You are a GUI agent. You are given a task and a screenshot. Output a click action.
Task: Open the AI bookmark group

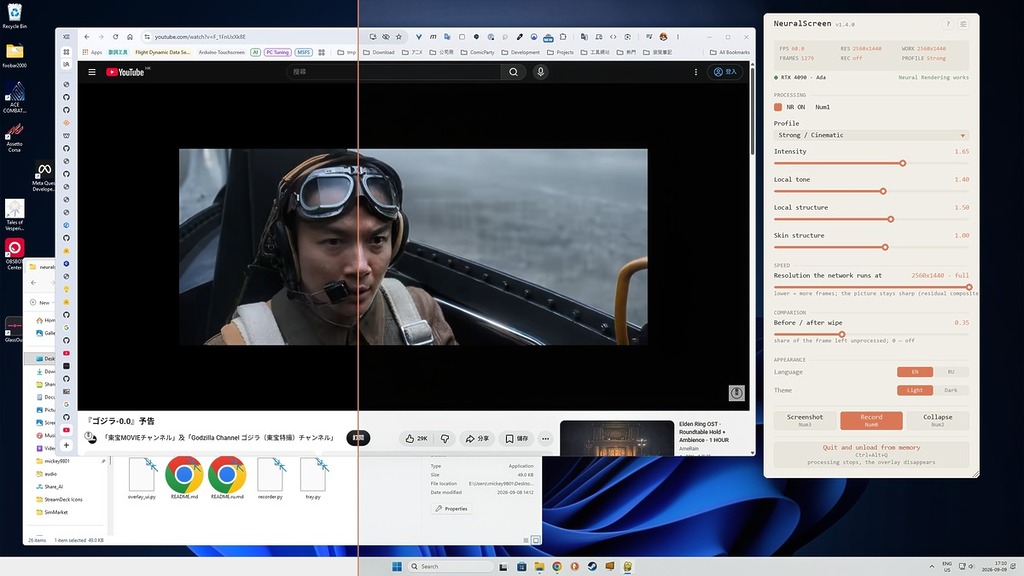click(255, 52)
